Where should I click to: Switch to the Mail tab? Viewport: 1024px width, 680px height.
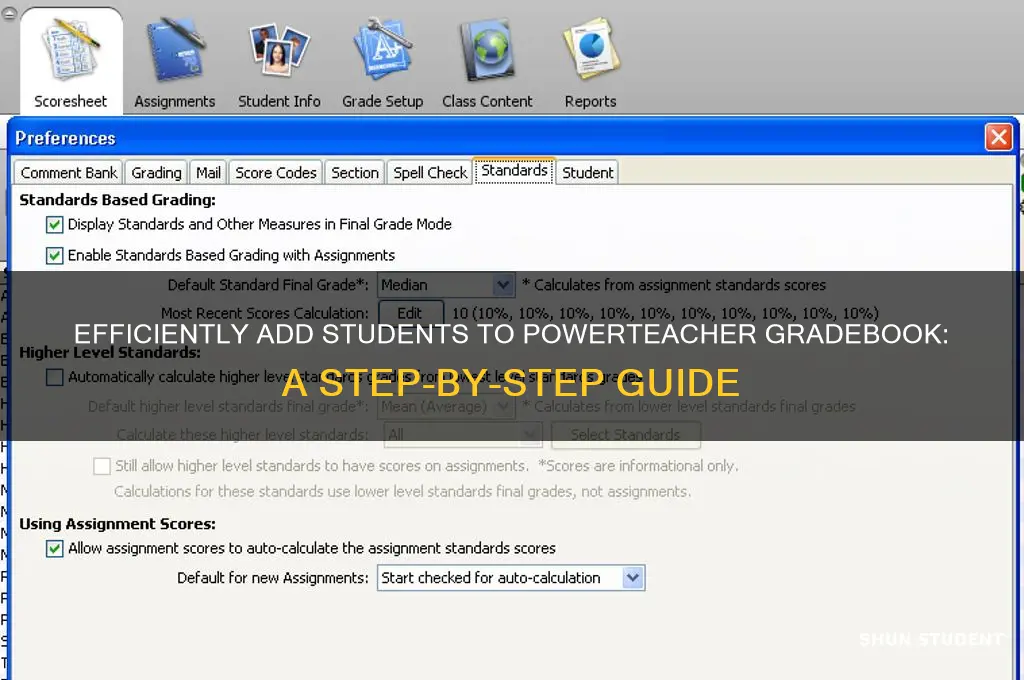coord(208,173)
